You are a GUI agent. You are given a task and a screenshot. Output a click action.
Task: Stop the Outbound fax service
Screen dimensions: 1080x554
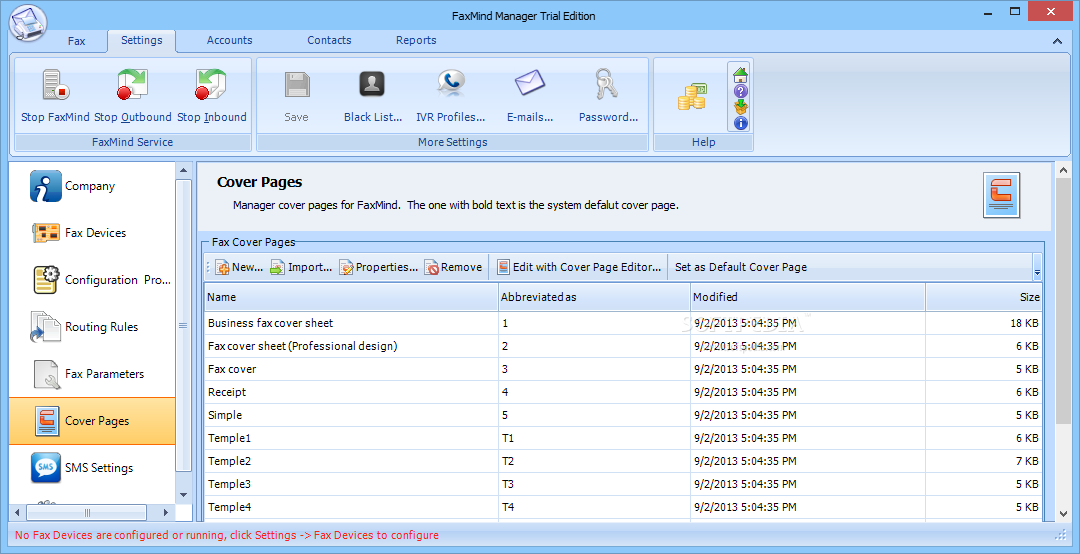pyautogui.click(x=133, y=96)
